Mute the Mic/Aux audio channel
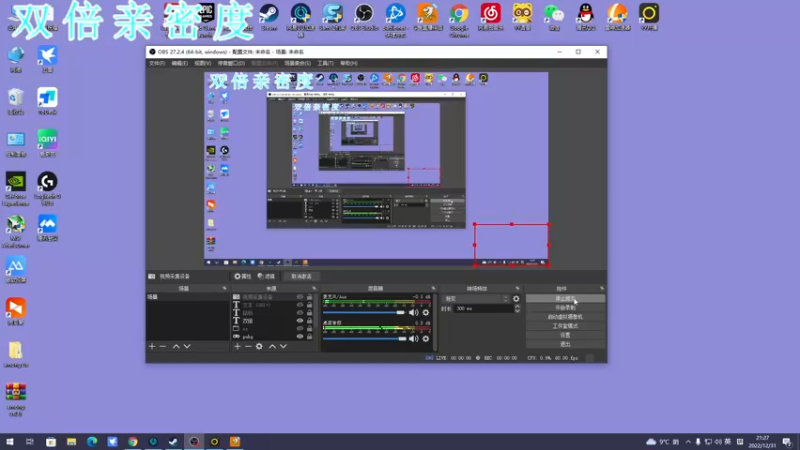The image size is (800, 450). [413, 312]
